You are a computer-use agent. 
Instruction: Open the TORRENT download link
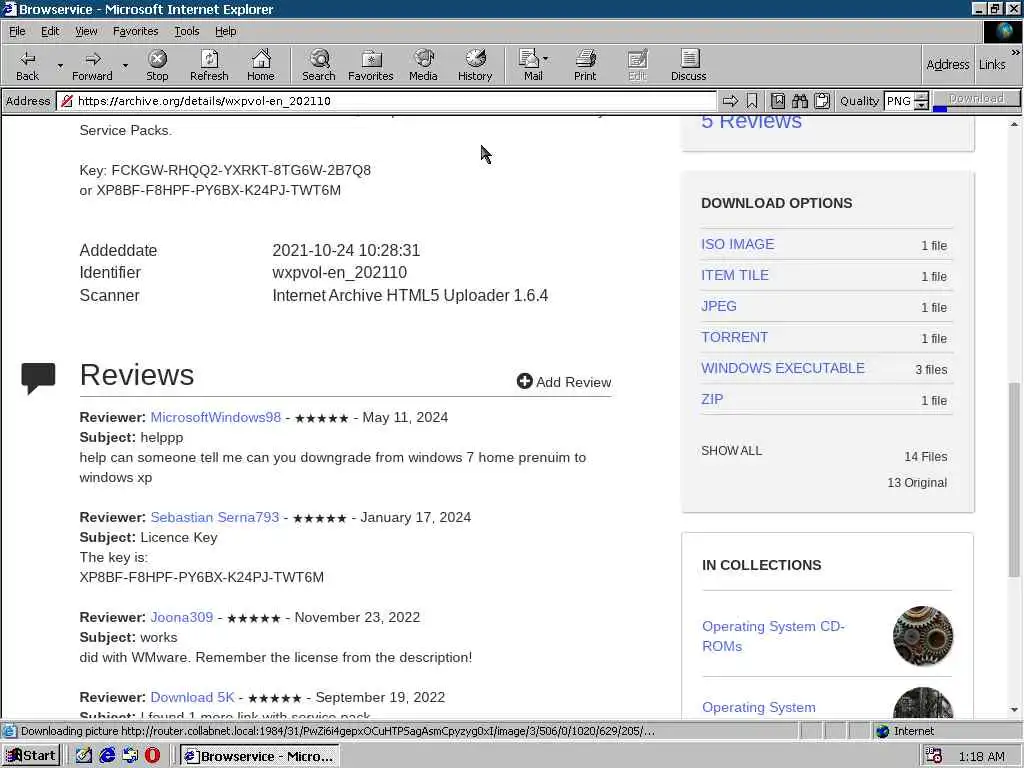(x=734, y=337)
